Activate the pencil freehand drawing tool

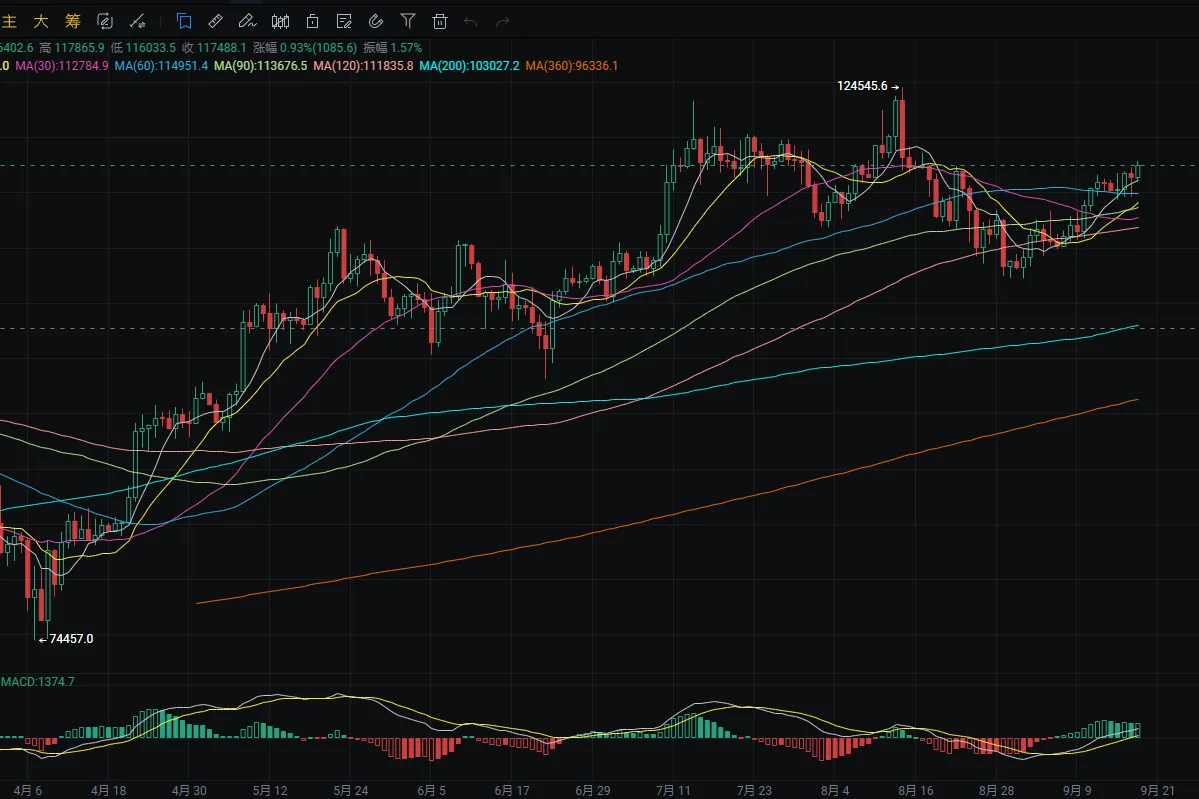point(247,20)
